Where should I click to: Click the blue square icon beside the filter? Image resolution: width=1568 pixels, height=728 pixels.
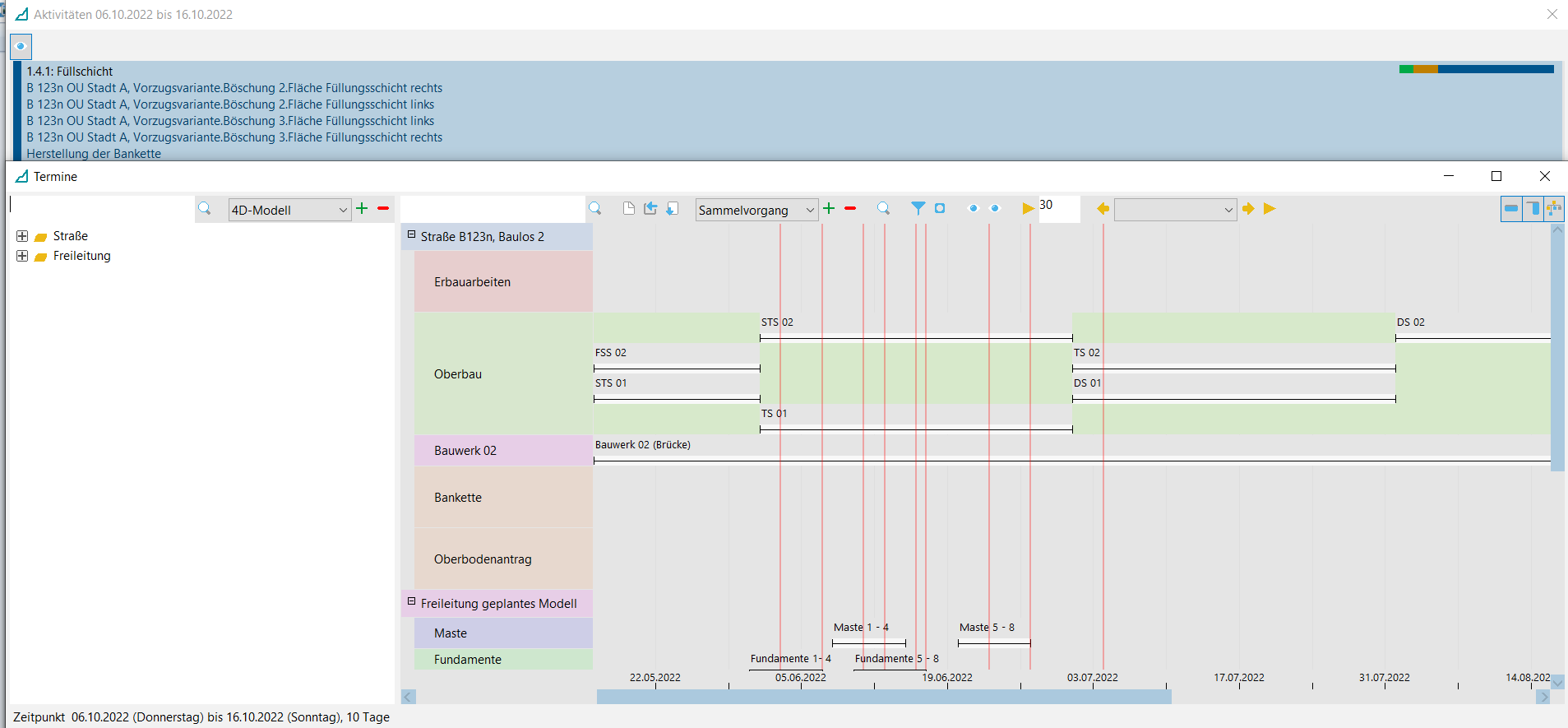point(940,209)
